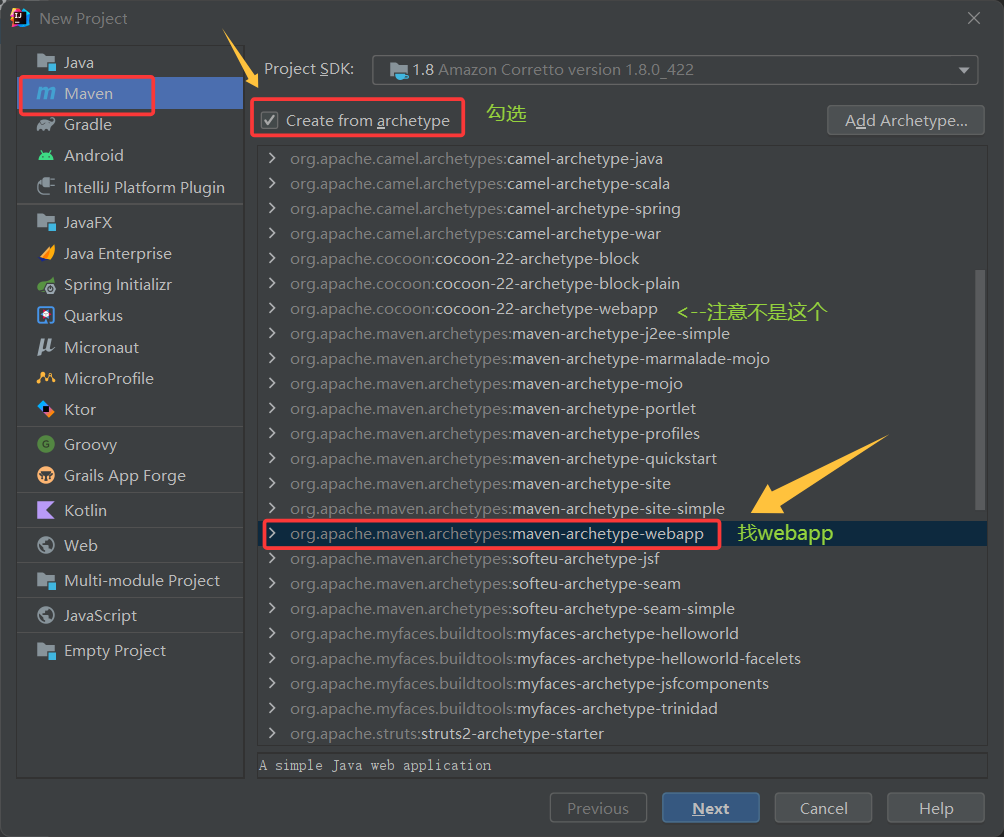Select myfaces-archetype-trinidad row

click(x=622, y=708)
